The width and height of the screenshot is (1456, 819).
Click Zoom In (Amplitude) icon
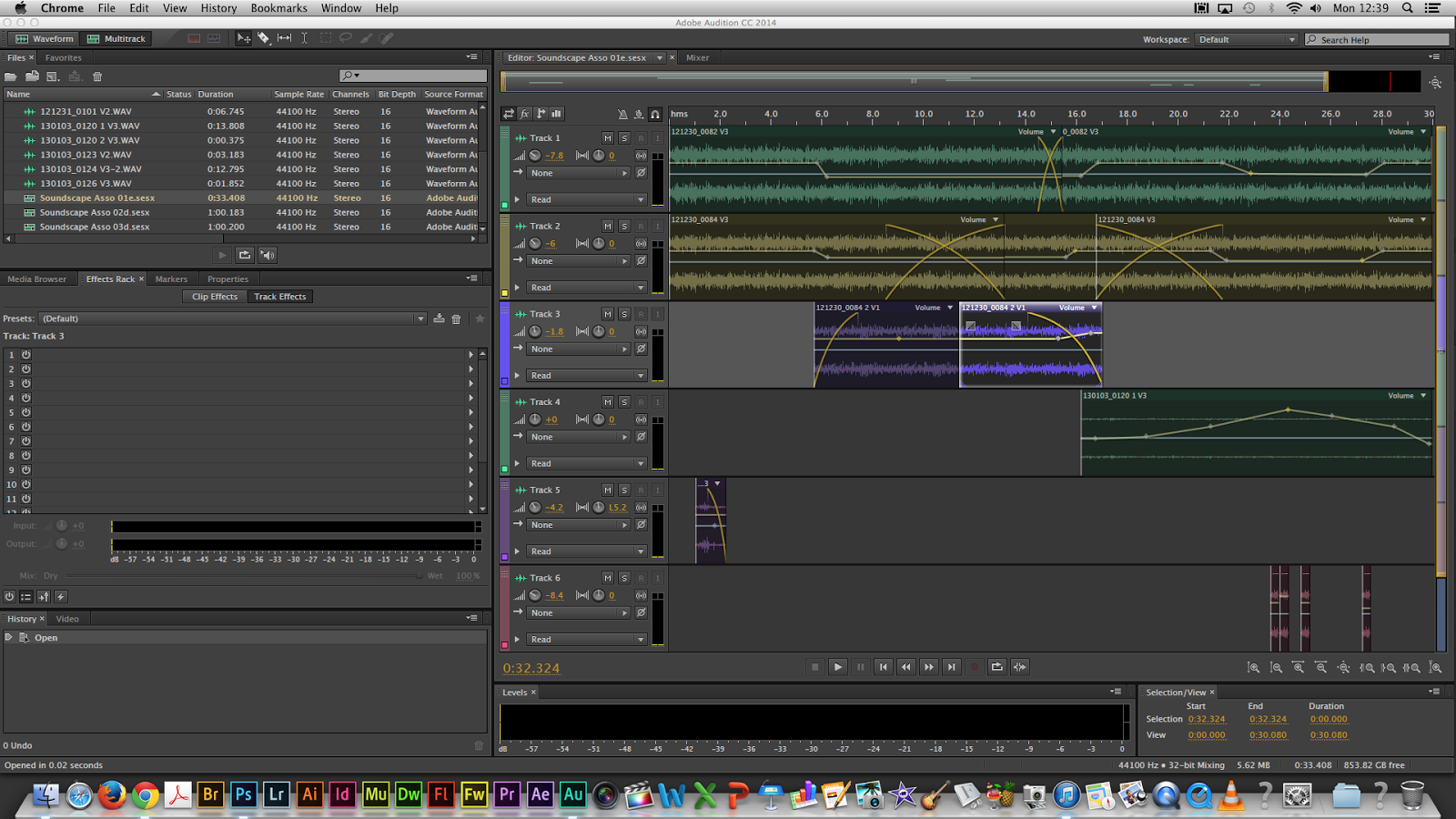click(x=1253, y=668)
